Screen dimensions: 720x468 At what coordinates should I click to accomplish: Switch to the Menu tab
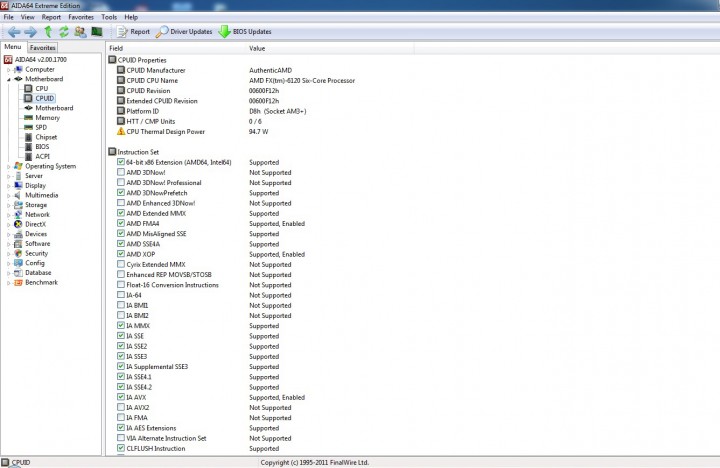(13, 47)
